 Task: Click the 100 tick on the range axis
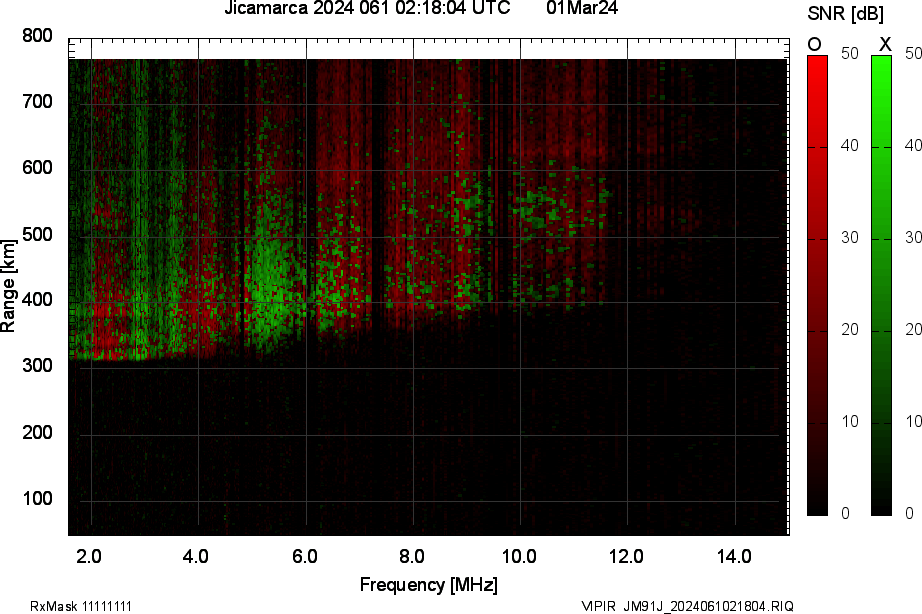(37, 499)
